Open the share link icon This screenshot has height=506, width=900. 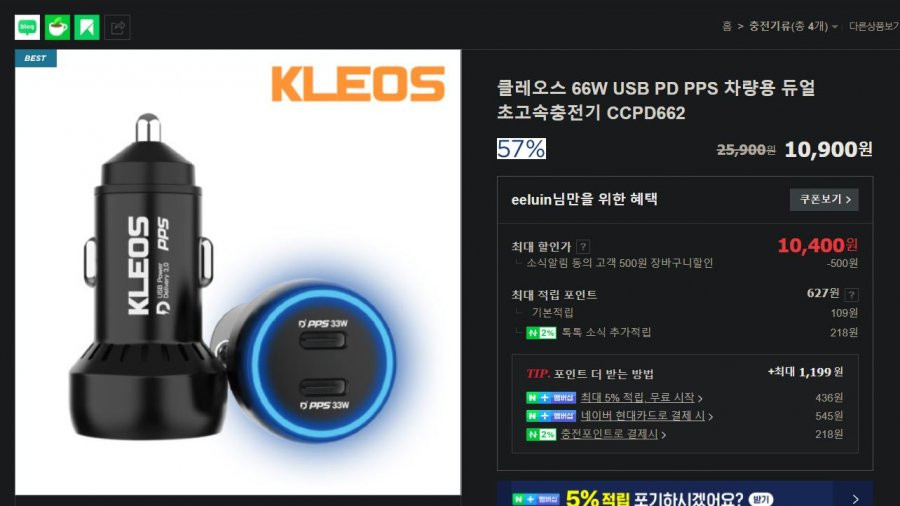pos(117,27)
